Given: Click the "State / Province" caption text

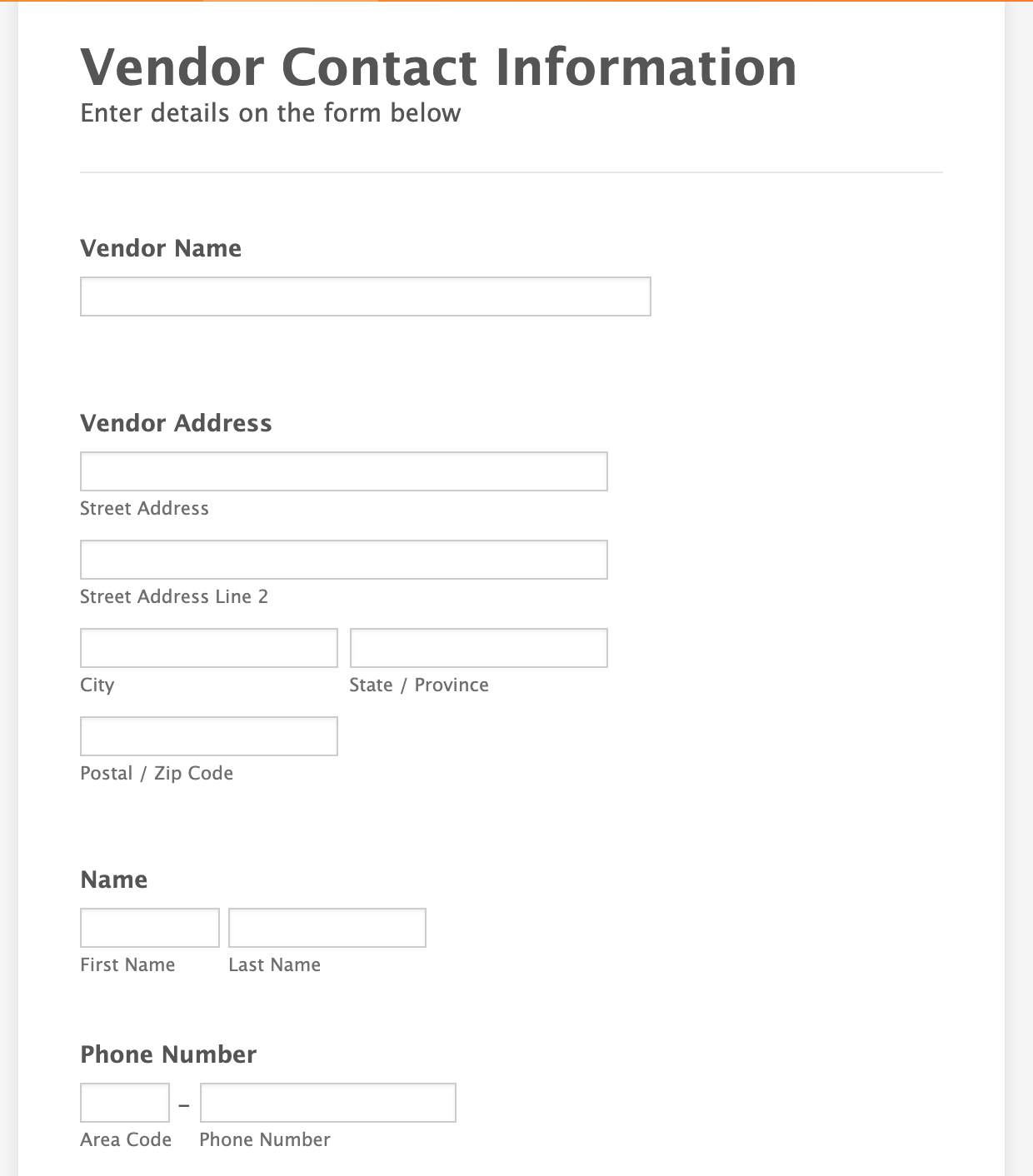Looking at the screenshot, I should click(x=419, y=685).
